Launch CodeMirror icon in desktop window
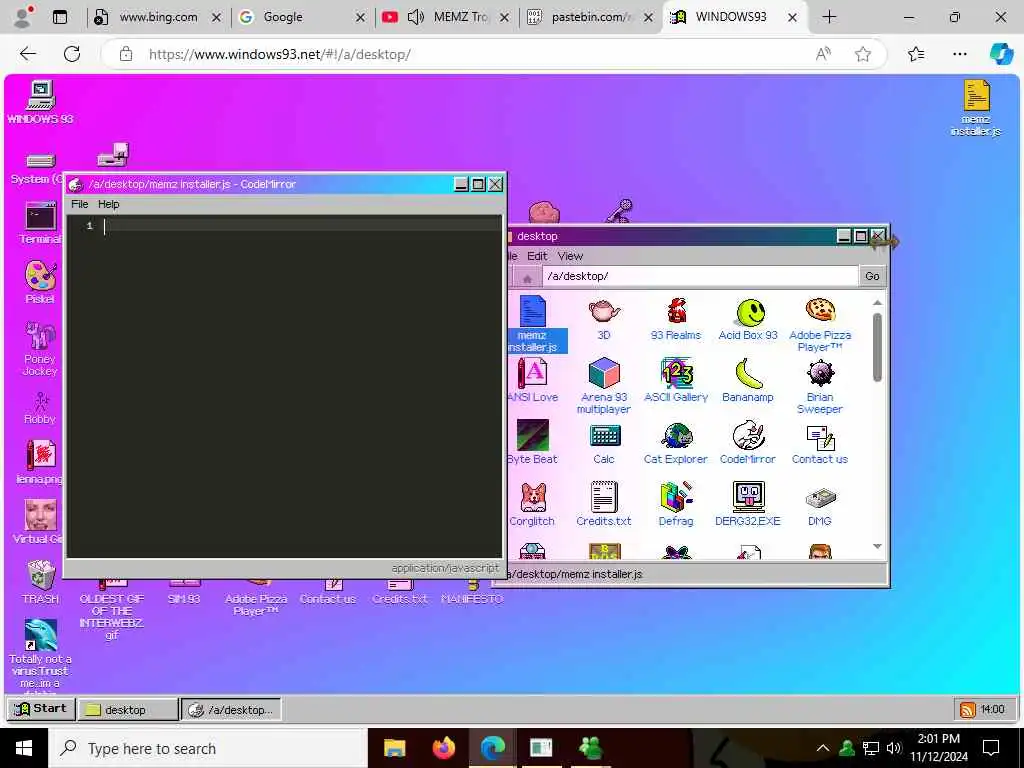 point(748,443)
